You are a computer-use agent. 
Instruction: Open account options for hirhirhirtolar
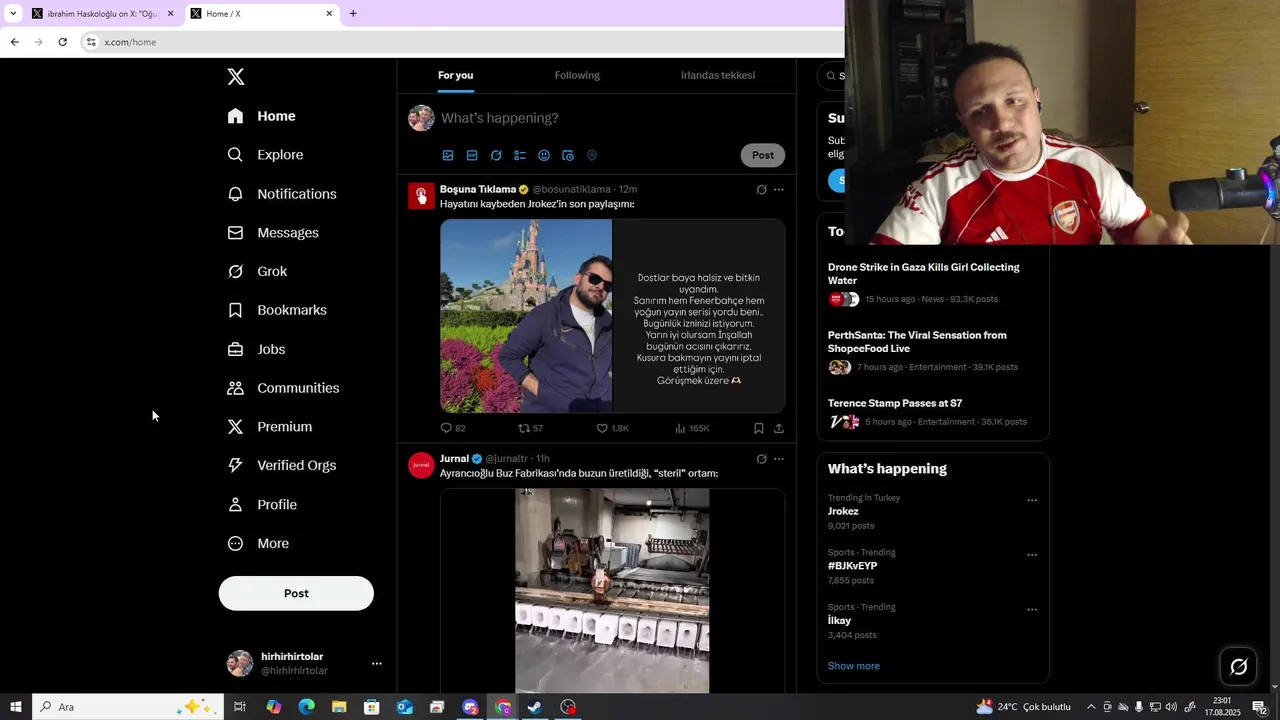376,663
